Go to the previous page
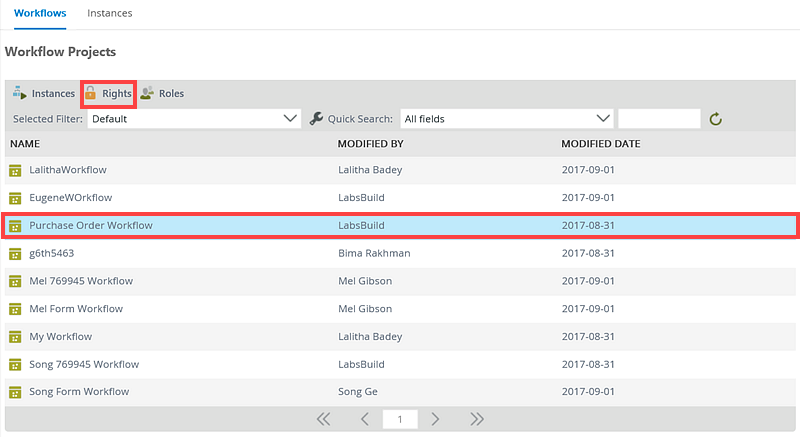The image size is (800, 437). pos(365,419)
